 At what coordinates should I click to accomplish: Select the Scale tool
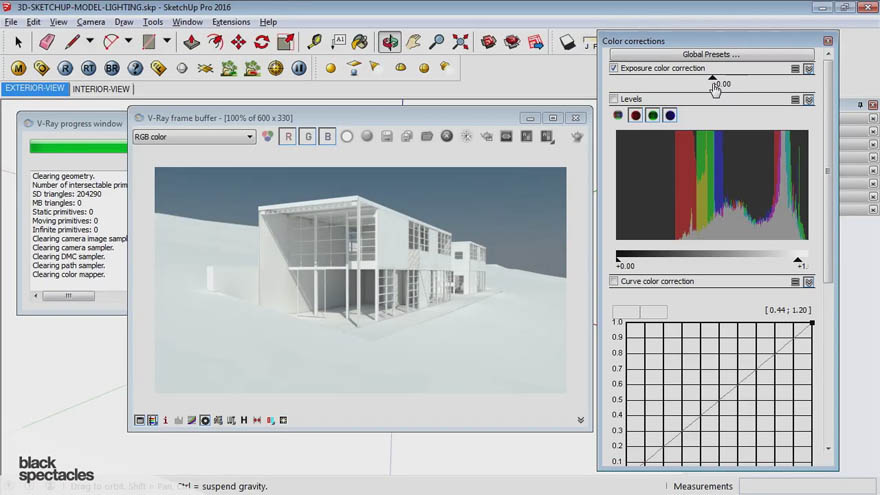click(x=286, y=42)
